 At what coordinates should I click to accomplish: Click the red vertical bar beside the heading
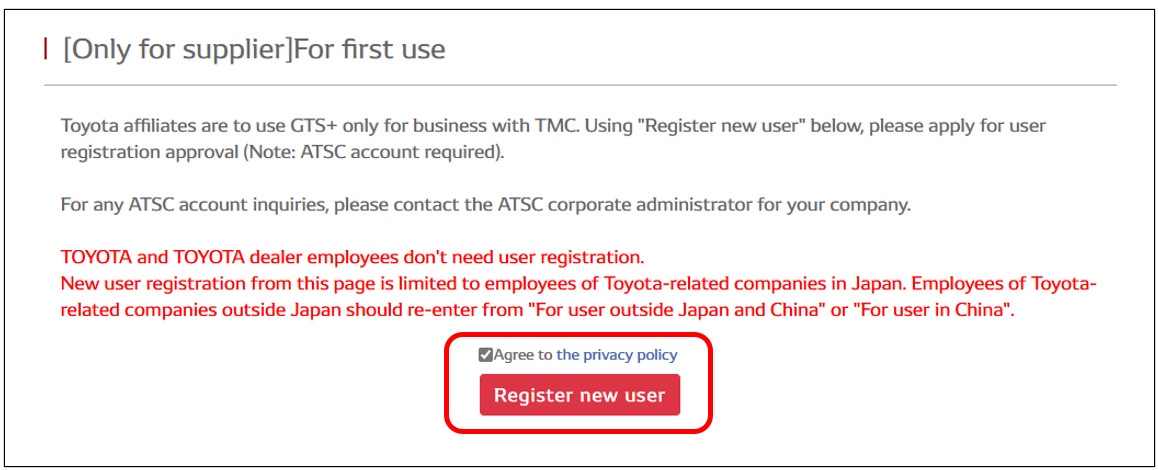click(x=46, y=49)
